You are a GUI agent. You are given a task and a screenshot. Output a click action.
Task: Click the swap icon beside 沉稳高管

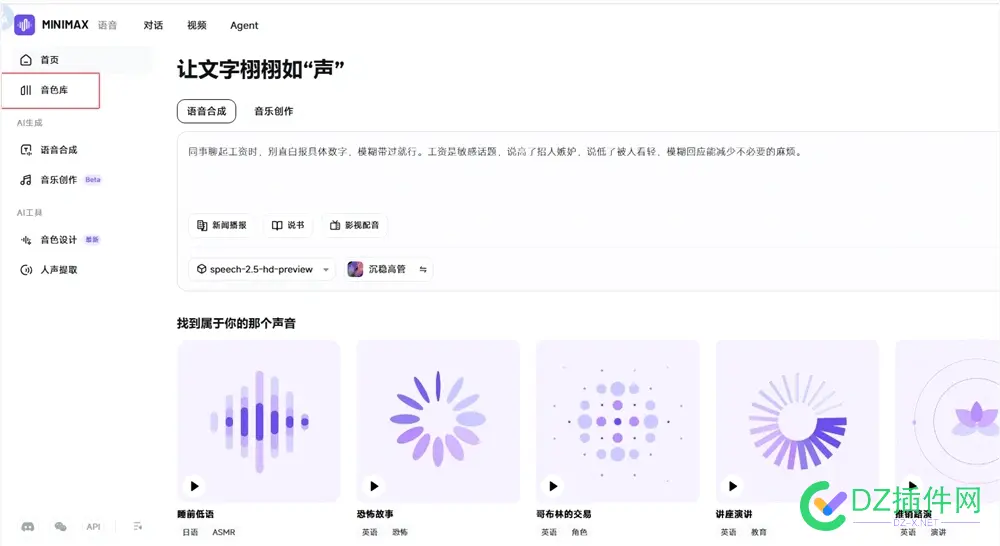[423, 269]
